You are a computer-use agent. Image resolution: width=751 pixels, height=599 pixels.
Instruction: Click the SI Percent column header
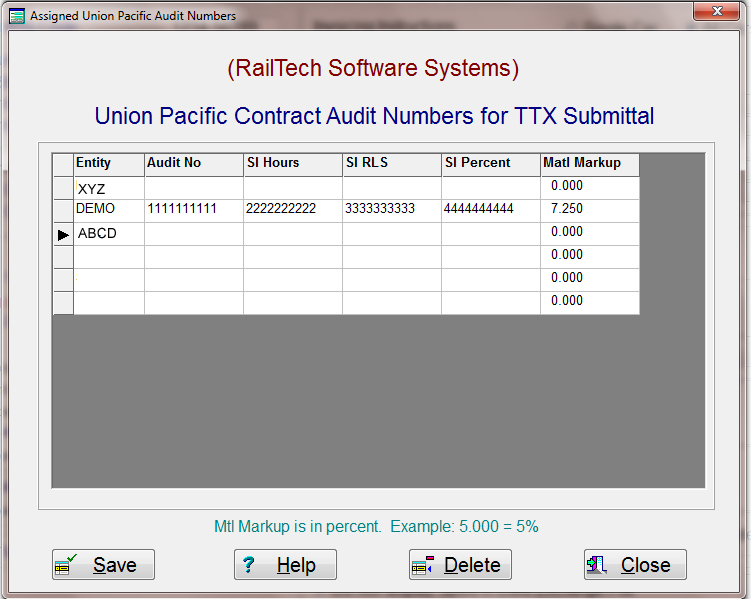pos(491,165)
